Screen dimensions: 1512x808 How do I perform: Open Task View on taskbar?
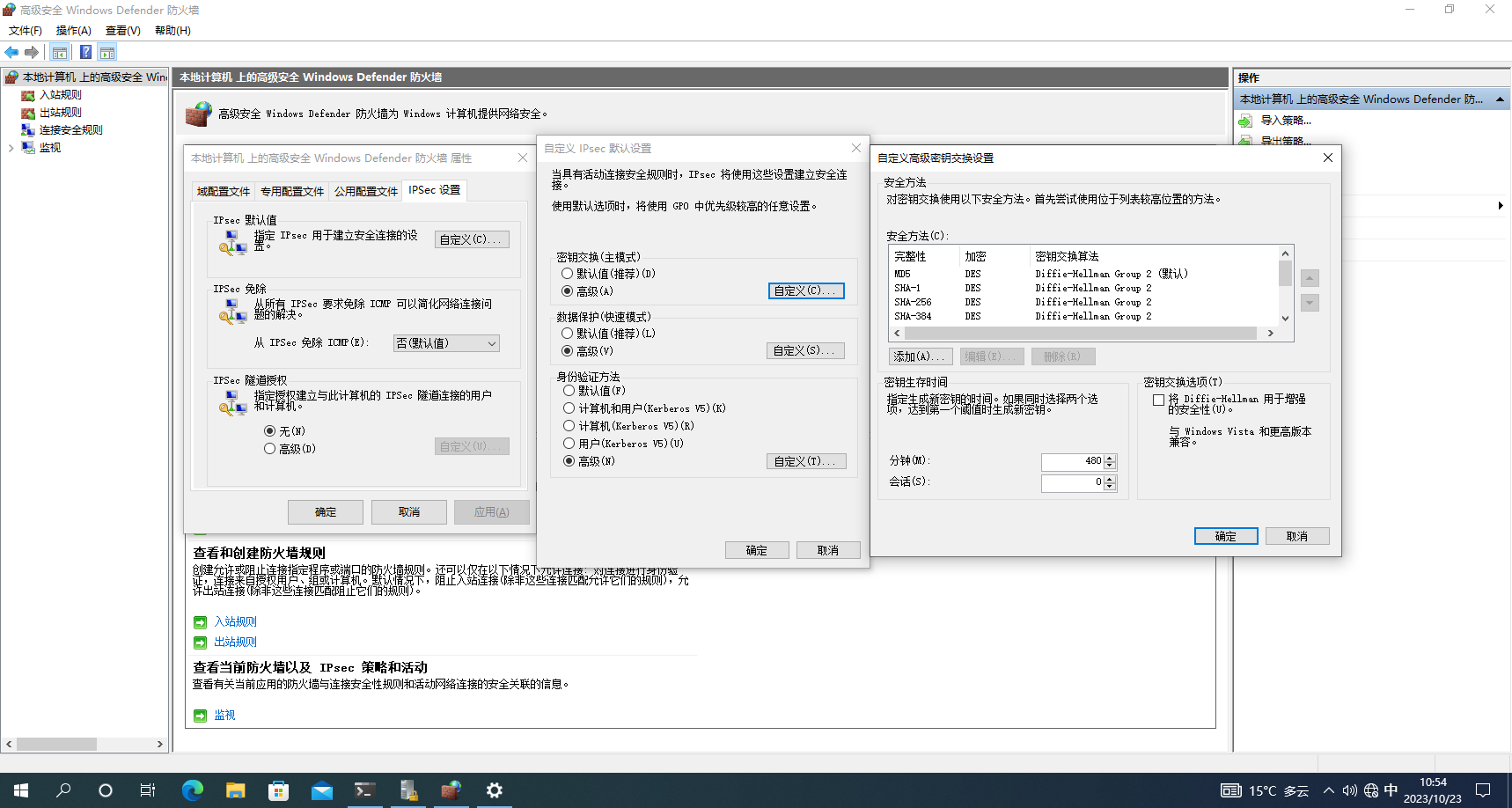pyautogui.click(x=148, y=790)
